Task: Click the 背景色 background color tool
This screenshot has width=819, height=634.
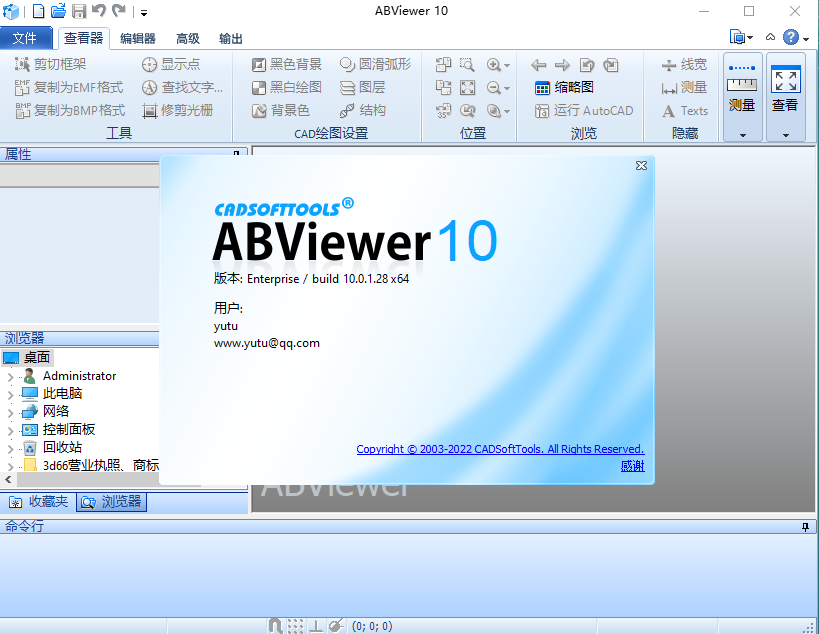Action: pos(283,110)
